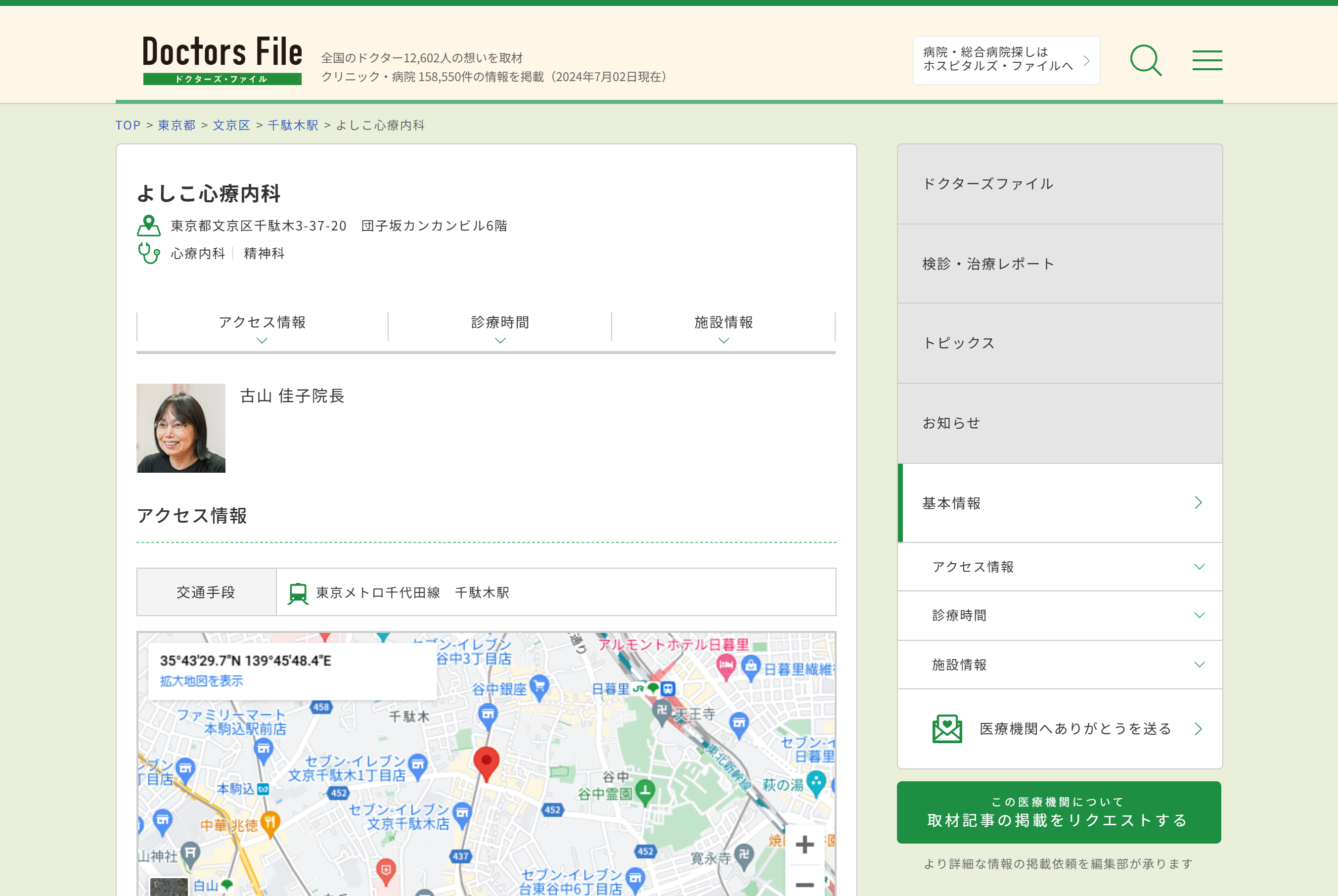Click ファミリーマート 本駒込駅前店 store marker

coord(263,752)
